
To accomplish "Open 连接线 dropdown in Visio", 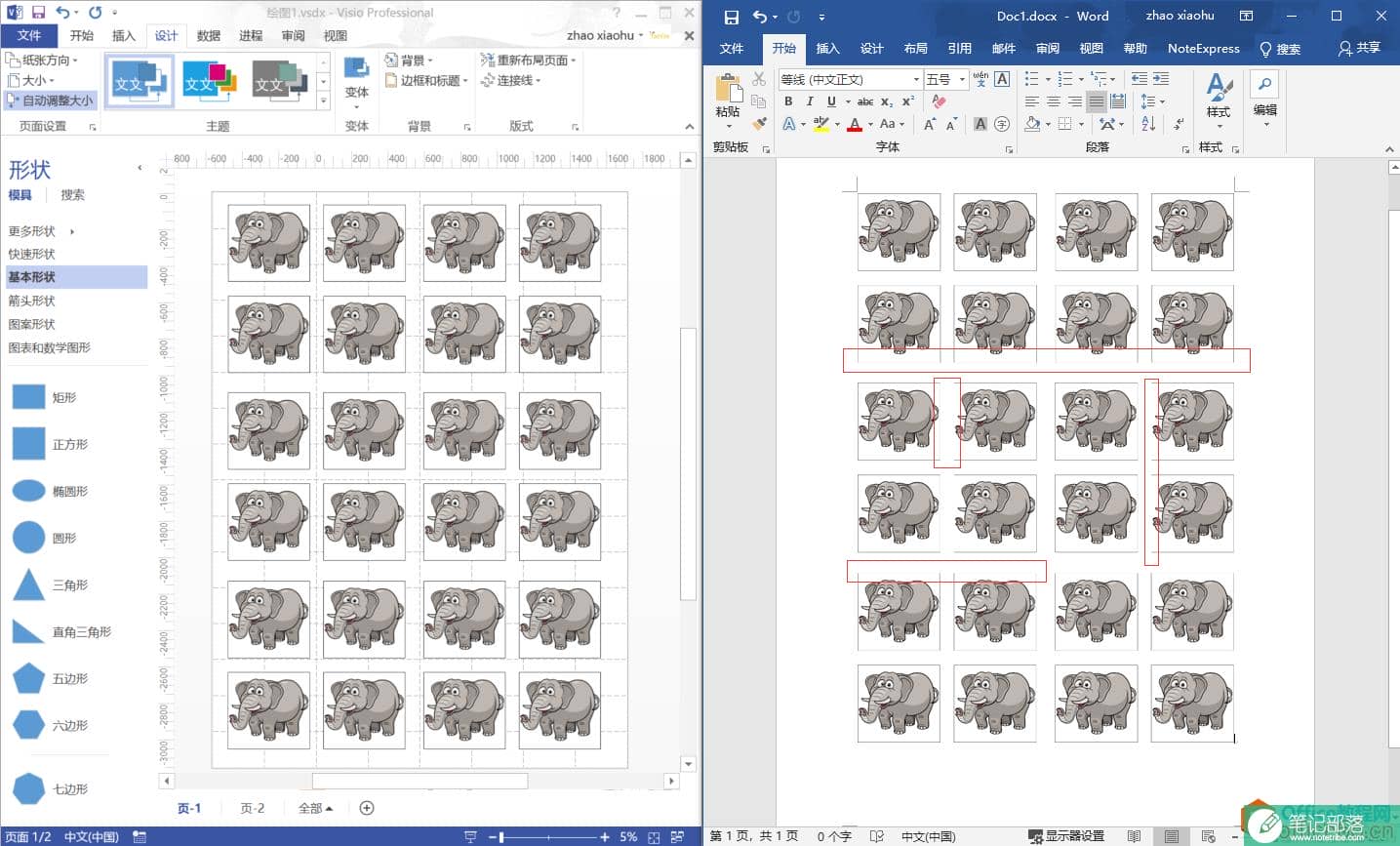I will [x=511, y=80].
